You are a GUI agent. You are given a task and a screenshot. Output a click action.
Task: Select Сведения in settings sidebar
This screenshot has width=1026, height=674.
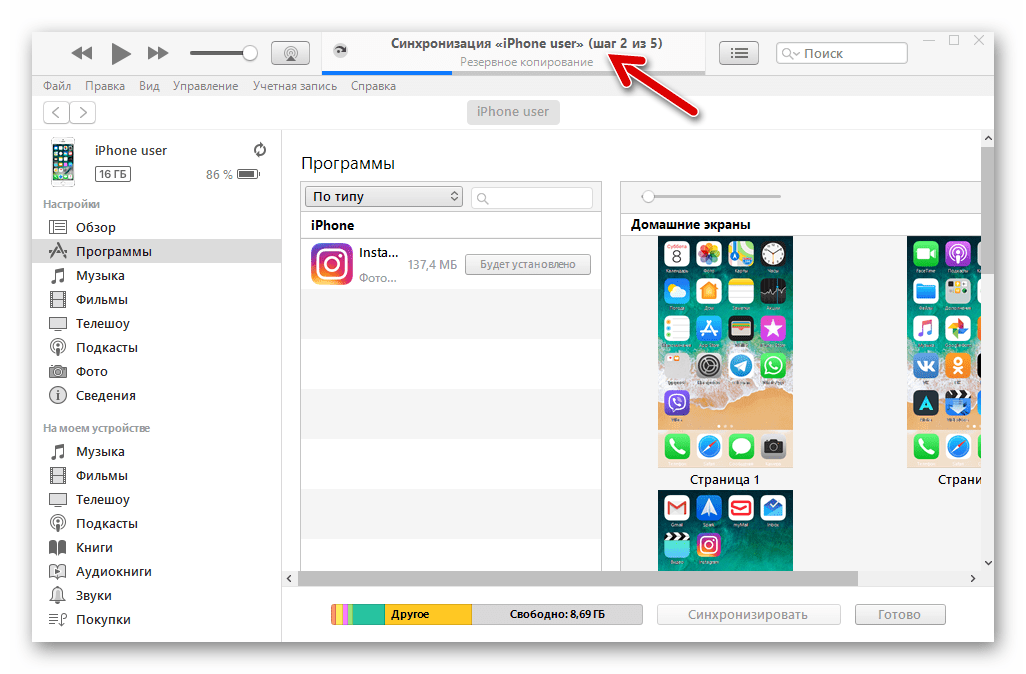(156, 395)
